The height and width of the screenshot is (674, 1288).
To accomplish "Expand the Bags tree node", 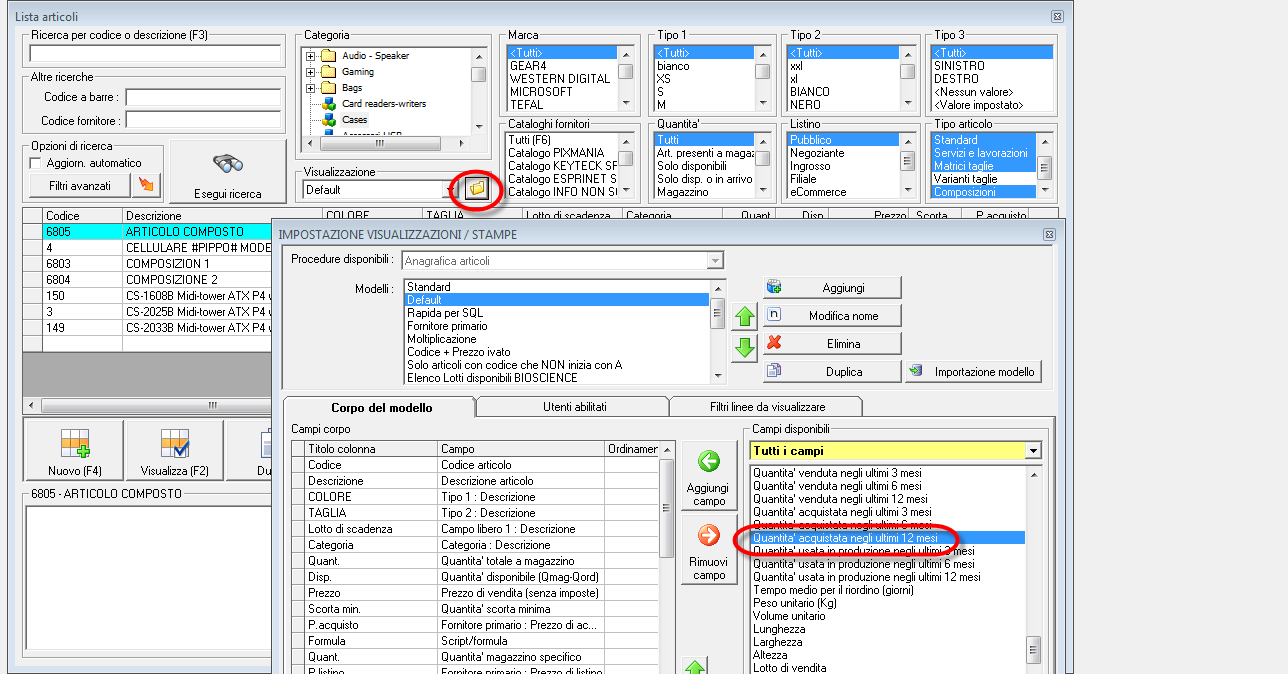I will click(311, 88).
